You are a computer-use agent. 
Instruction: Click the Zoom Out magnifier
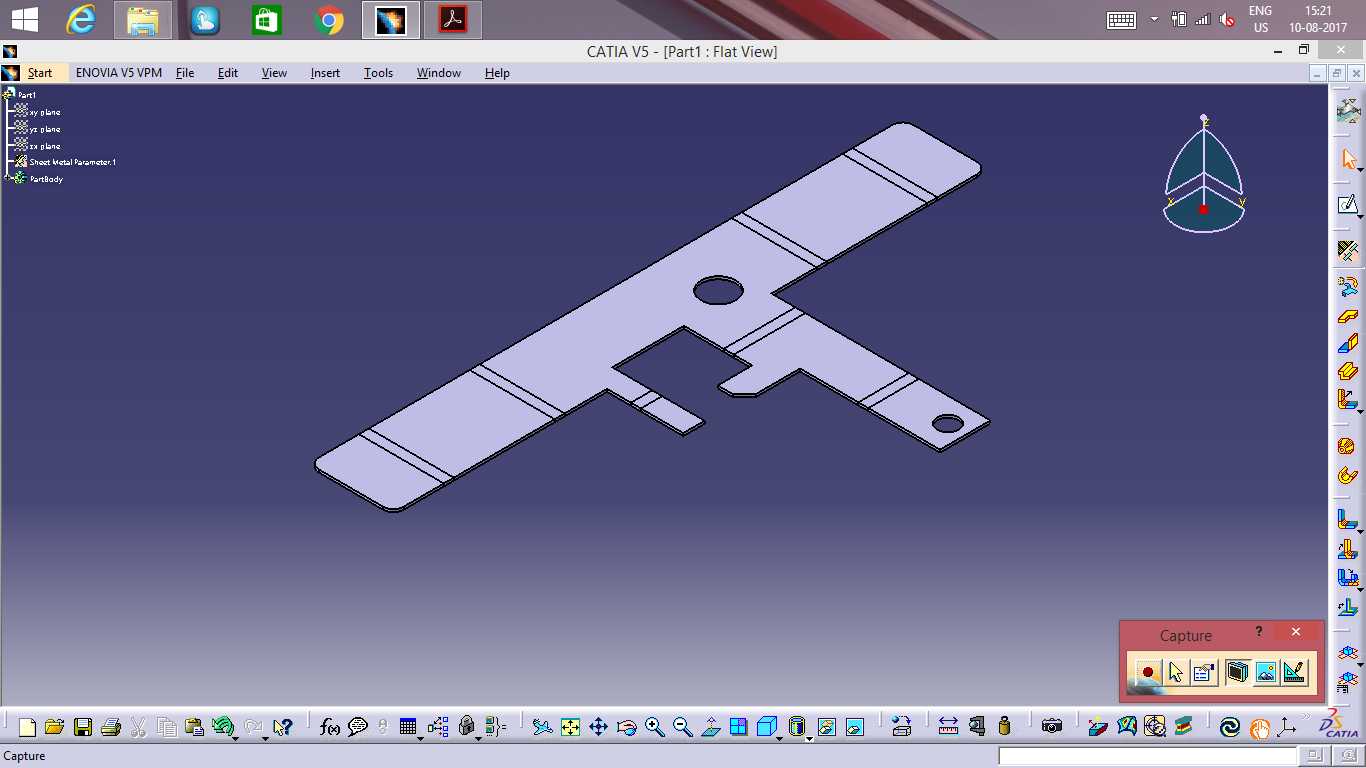(682, 727)
